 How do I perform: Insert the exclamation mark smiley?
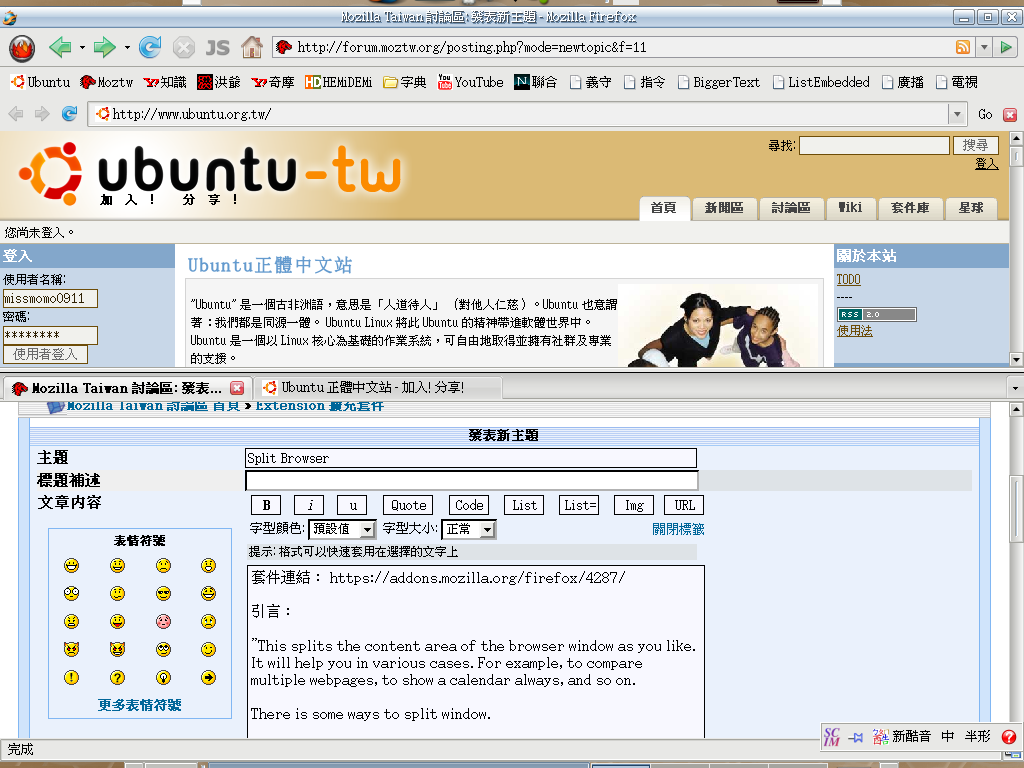72,677
